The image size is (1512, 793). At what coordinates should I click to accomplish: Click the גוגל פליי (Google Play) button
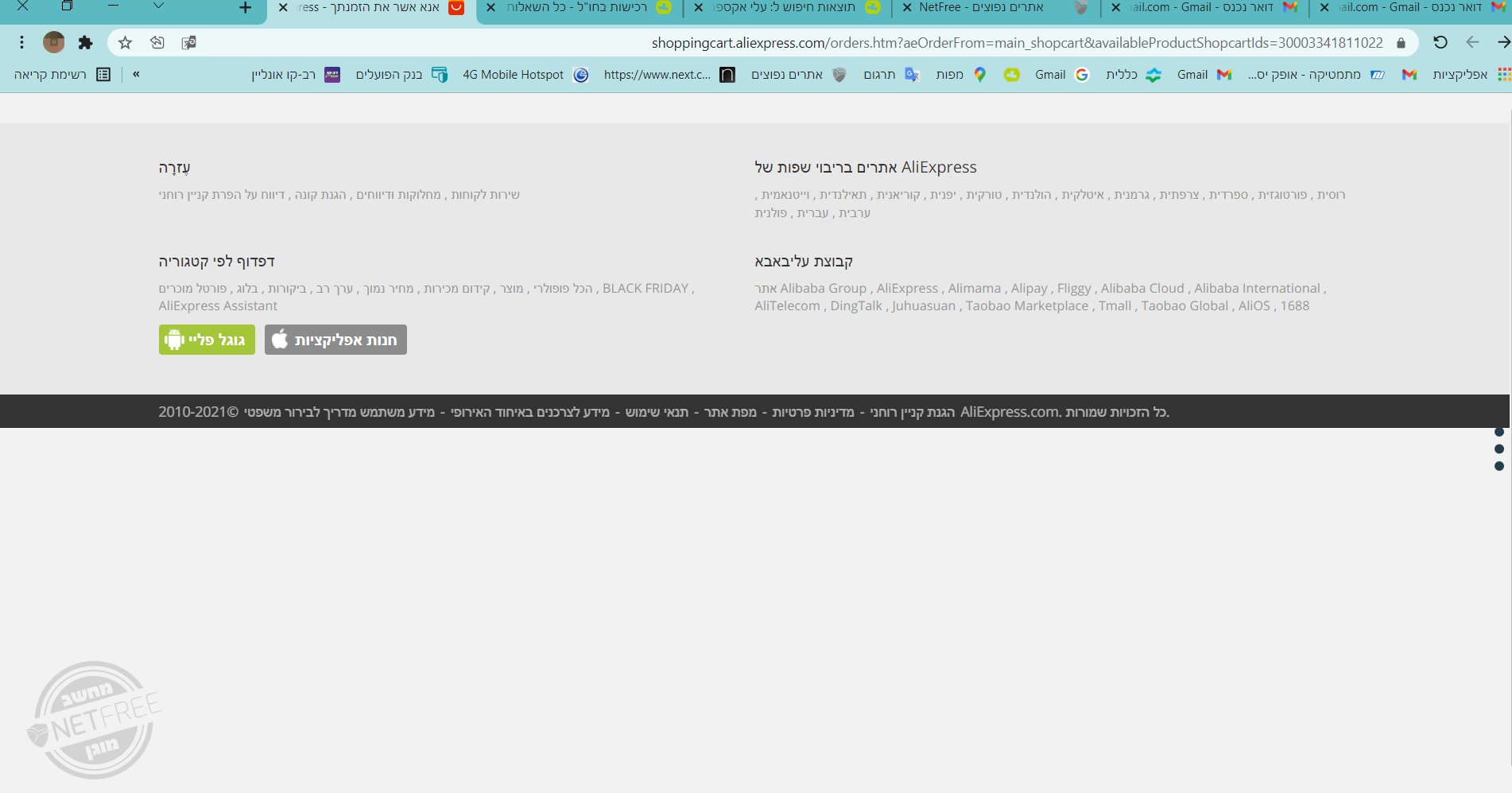coord(207,340)
